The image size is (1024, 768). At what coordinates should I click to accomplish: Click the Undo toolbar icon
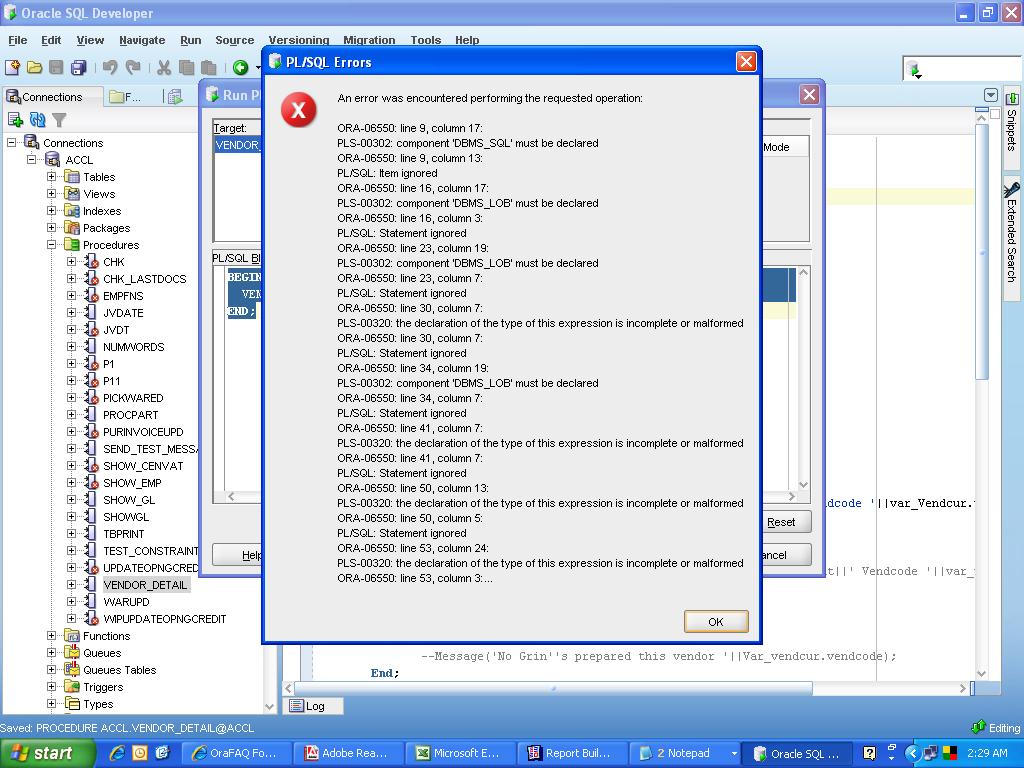pos(110,67)
